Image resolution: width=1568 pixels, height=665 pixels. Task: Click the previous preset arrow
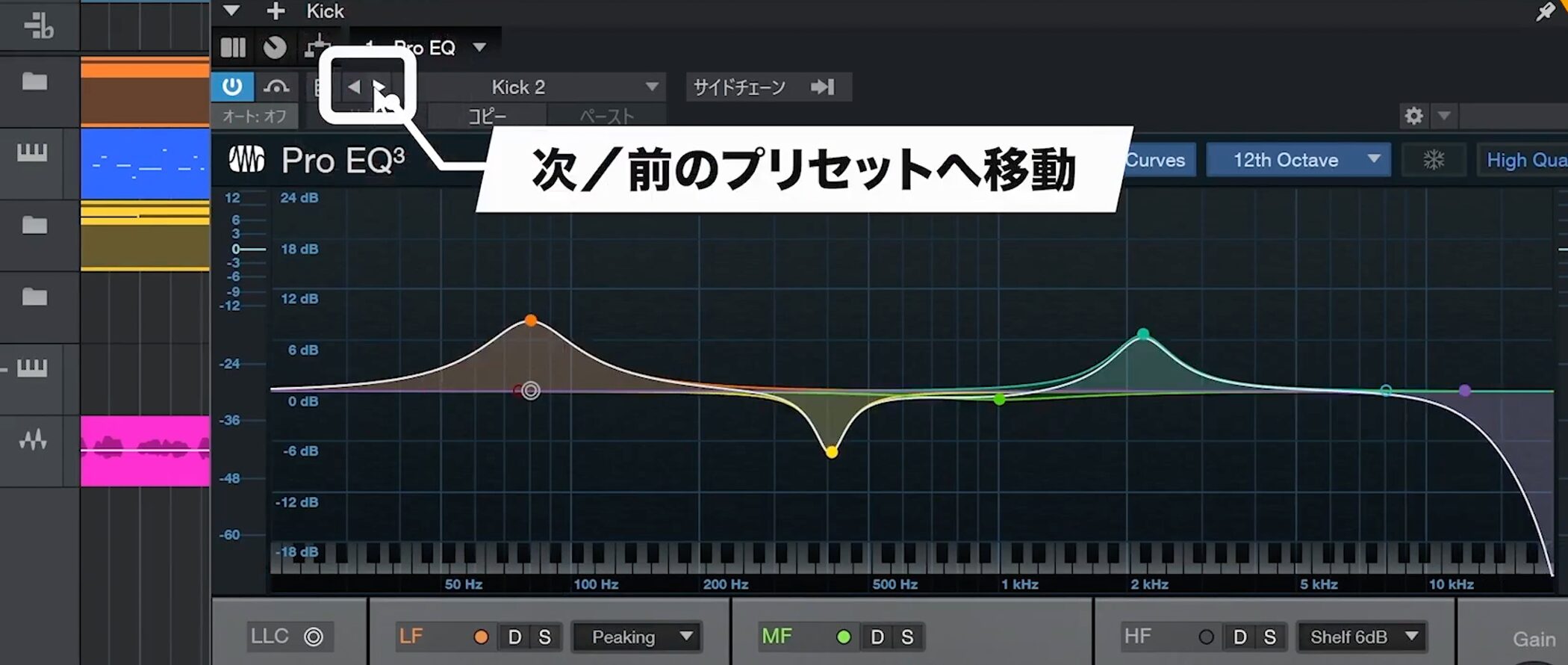pyautogui.click(x=354, y=87)
